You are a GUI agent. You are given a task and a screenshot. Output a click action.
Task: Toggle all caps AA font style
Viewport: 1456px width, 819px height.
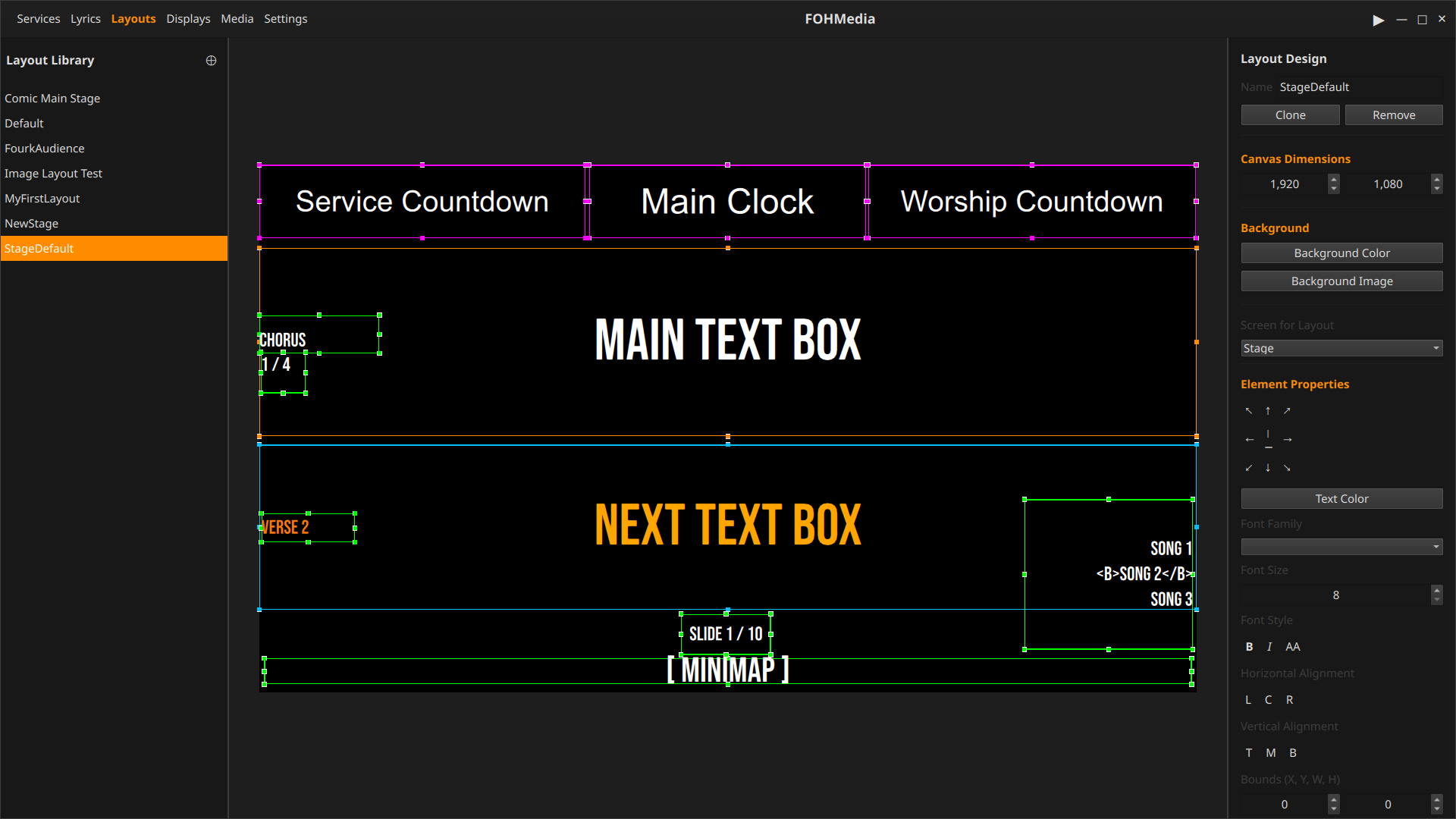click(x=1293, y=647)
